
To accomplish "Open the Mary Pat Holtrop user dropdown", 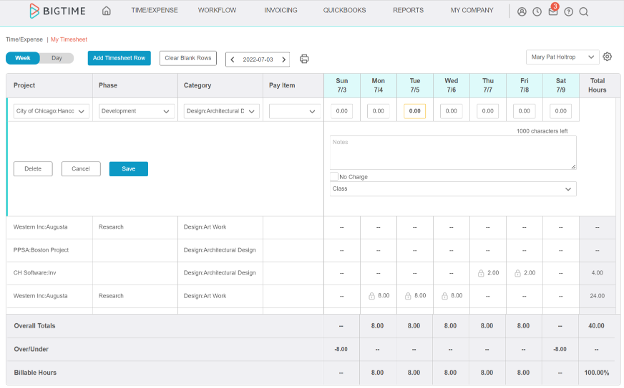I will click(x=563, y=57).
